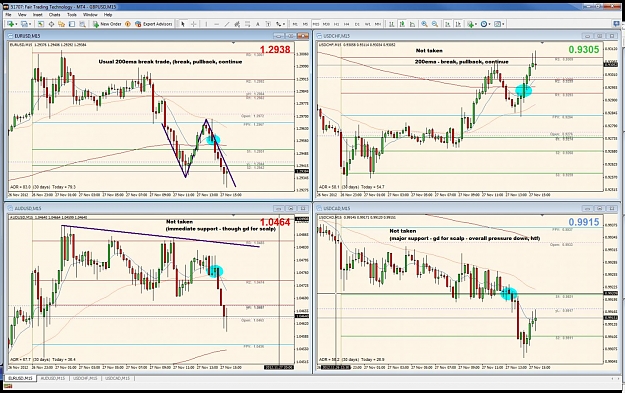Open the Templates icon
The width and height of the screenshot is (625, 393).
pyautogui.click(x=497, y=24)
